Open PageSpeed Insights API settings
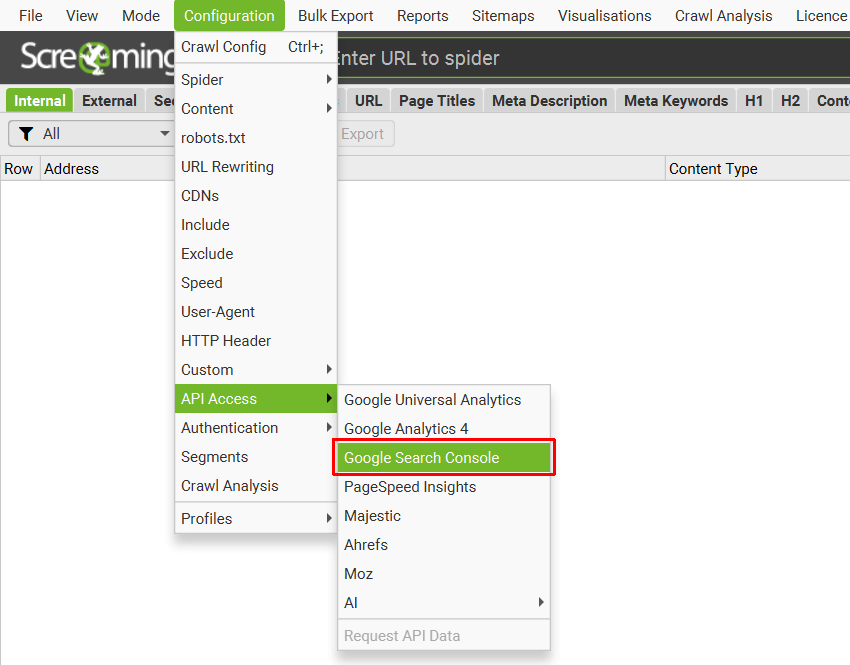Screen dimensions: 850x665 (x=411, y=487)
